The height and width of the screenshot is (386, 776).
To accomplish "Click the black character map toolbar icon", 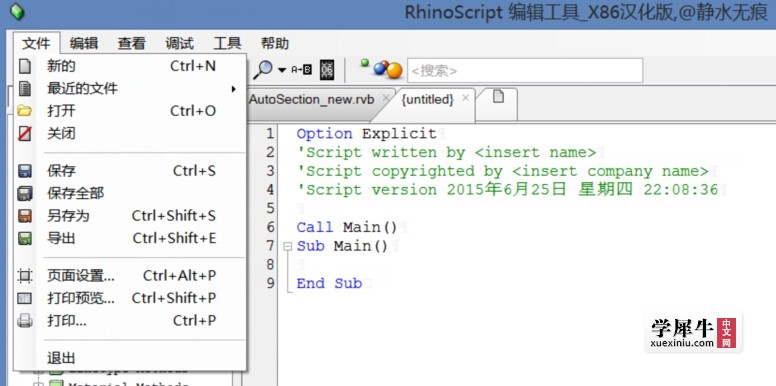I will [327, 70].
